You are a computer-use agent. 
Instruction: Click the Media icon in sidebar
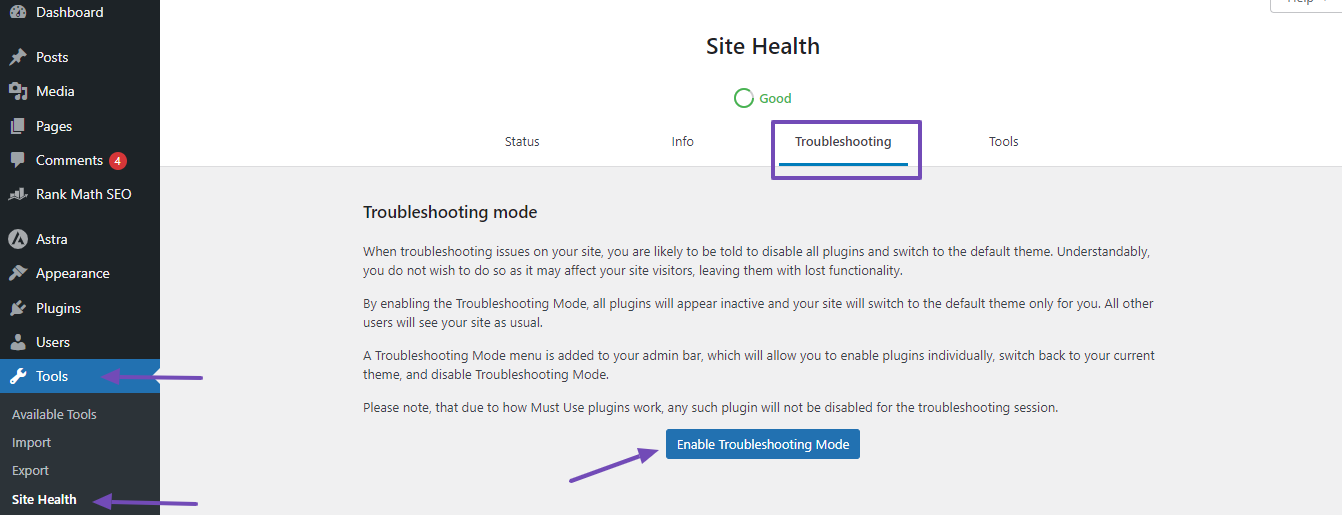(18, 91)
